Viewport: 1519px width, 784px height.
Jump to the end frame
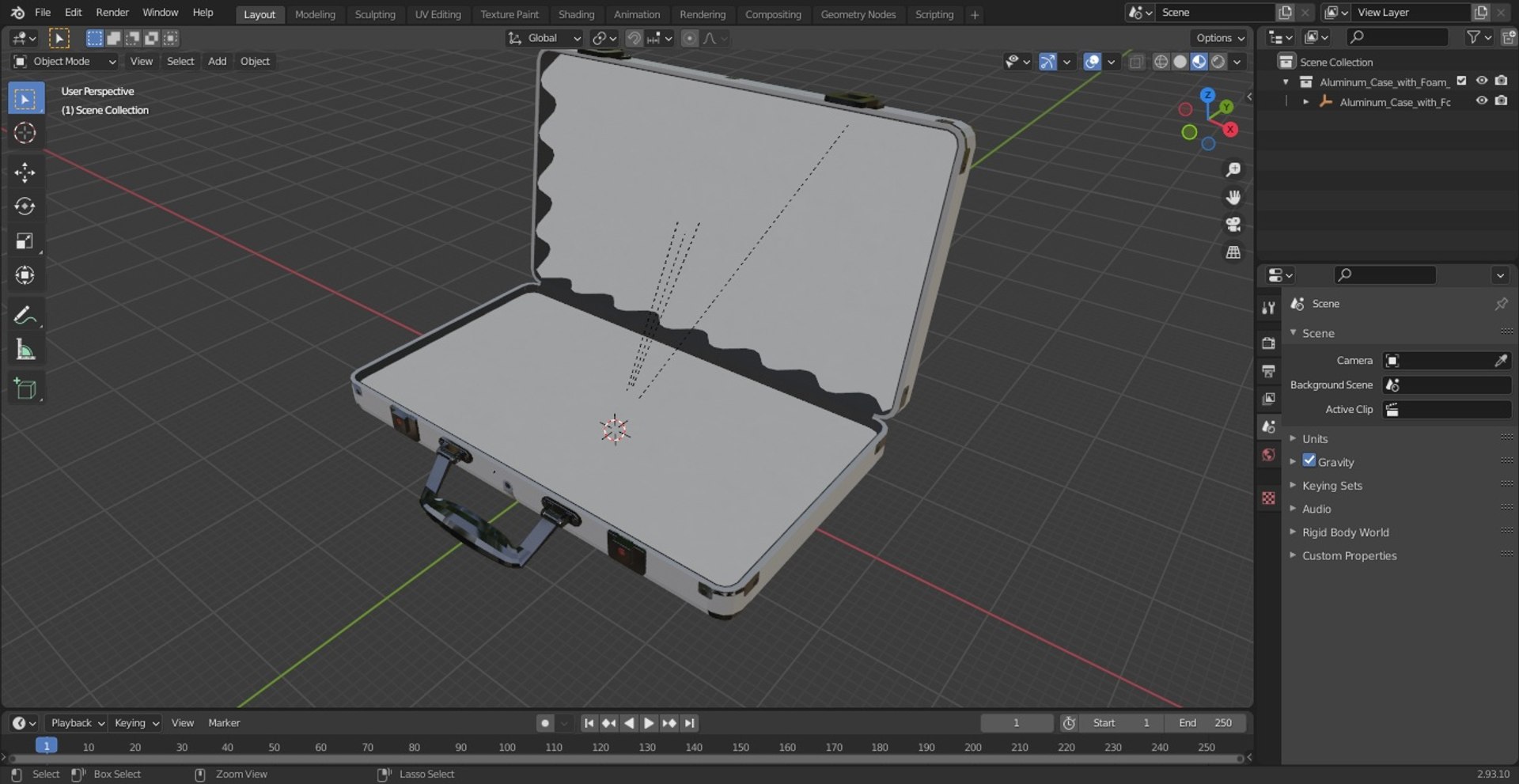click(x=690, y=723)
